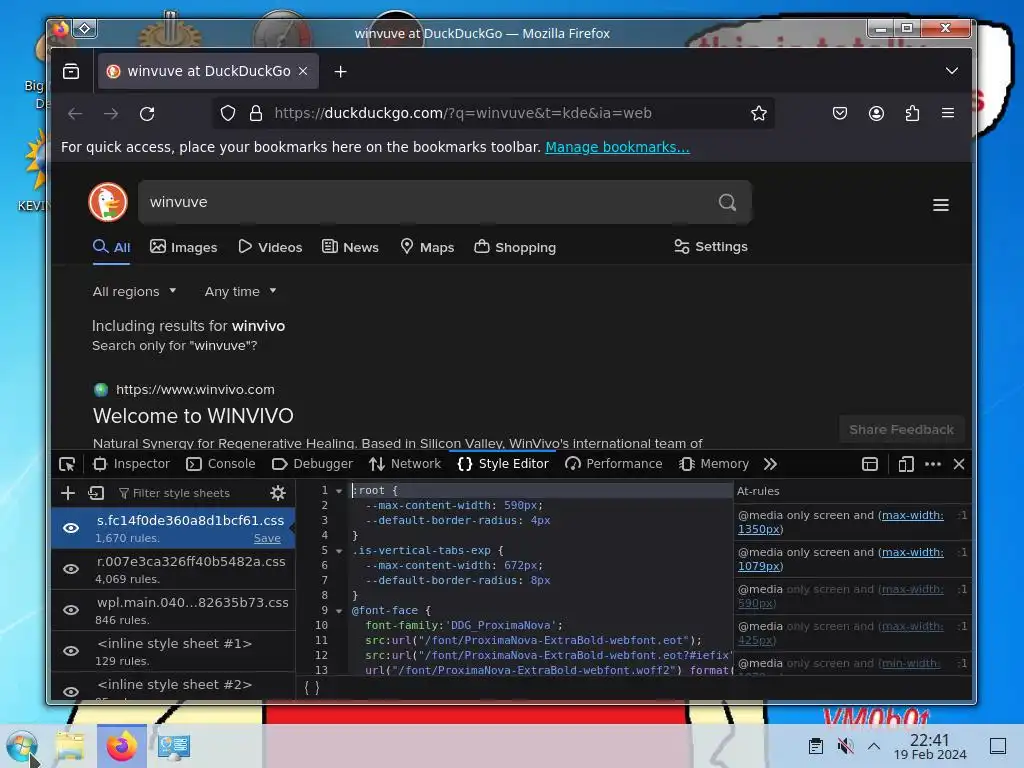Open DuckDuckGo side hamburger menu

click(940, 205)
